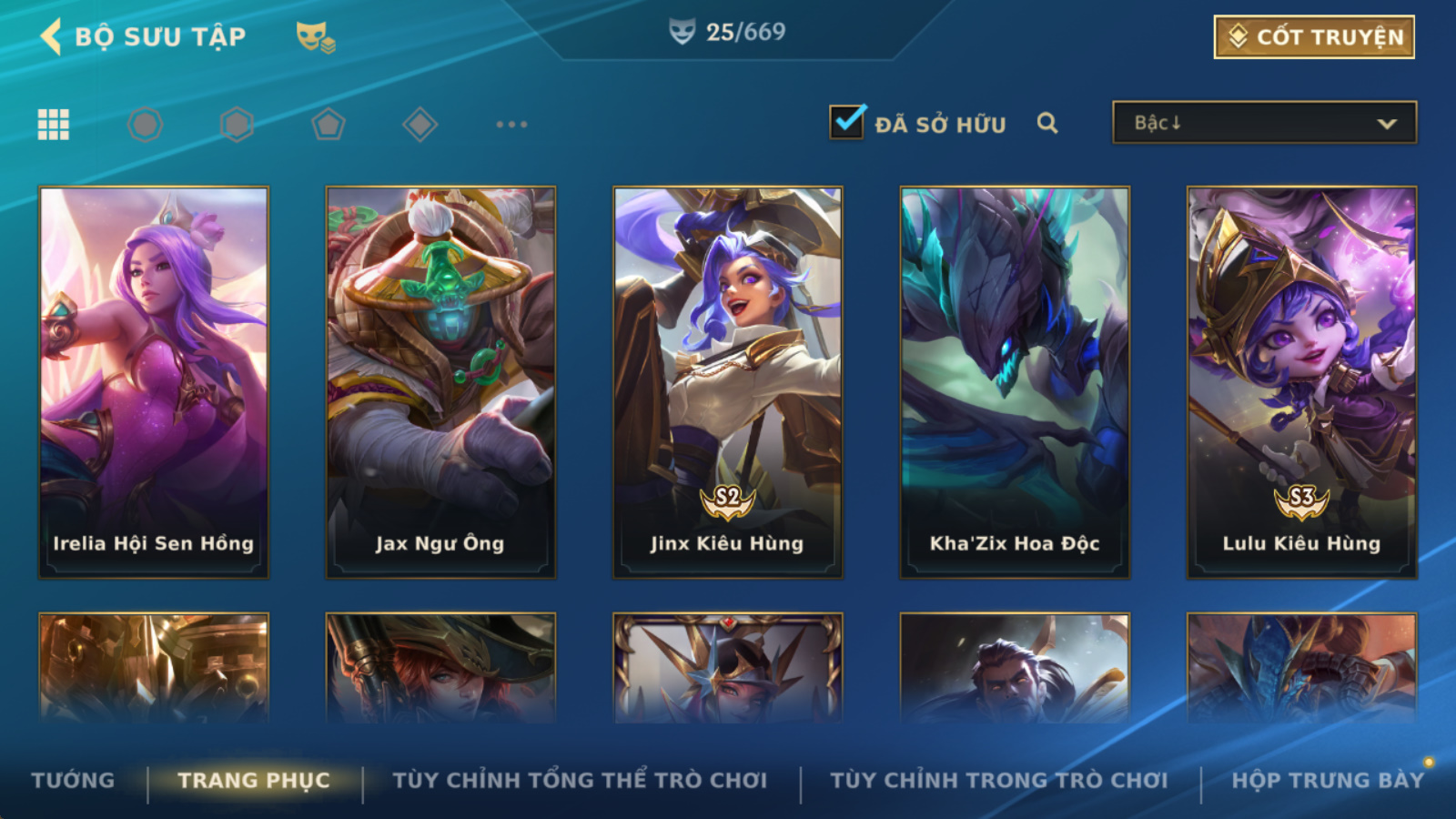Select the Irelia Hội Sen Hồng skin card

(154, 382)
